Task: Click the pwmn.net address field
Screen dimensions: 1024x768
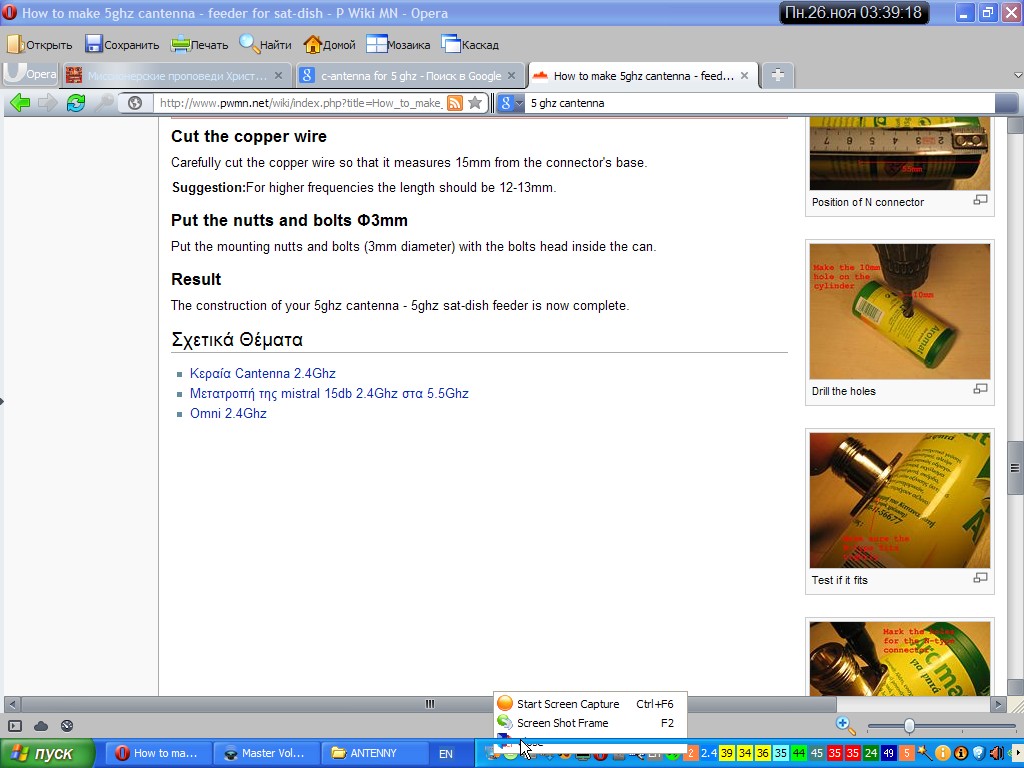Action: 300,103
